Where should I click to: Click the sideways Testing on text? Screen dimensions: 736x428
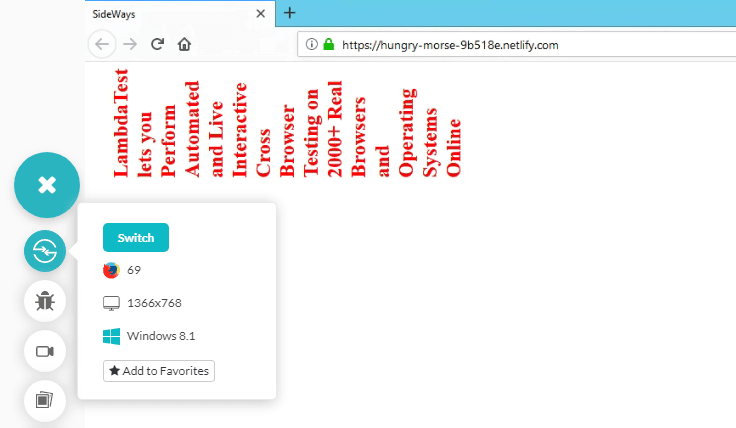[x=311, y=133]
